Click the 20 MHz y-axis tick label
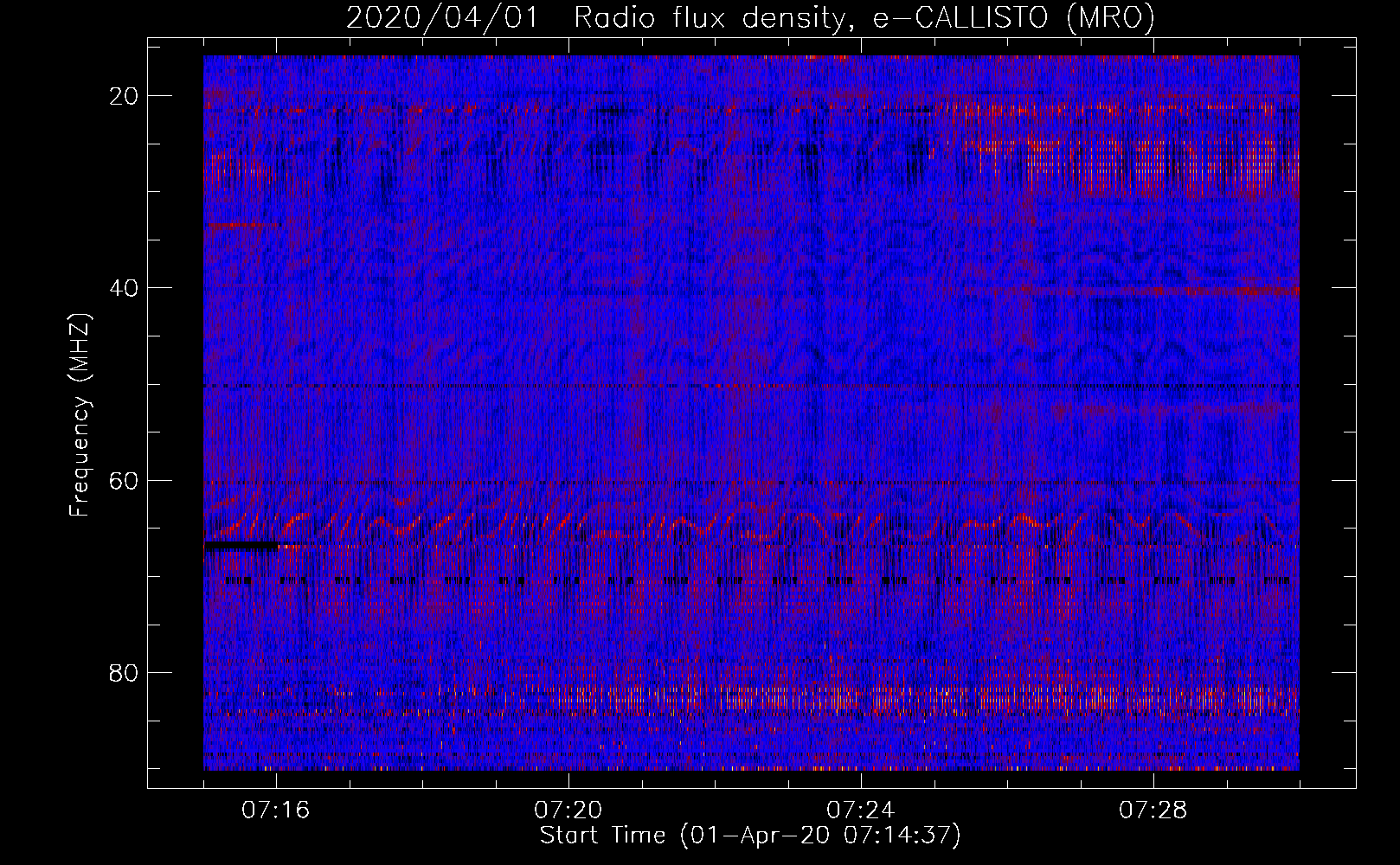This screenshot has width=1400, height=865. pyautogui.click(x=124, y=96)
